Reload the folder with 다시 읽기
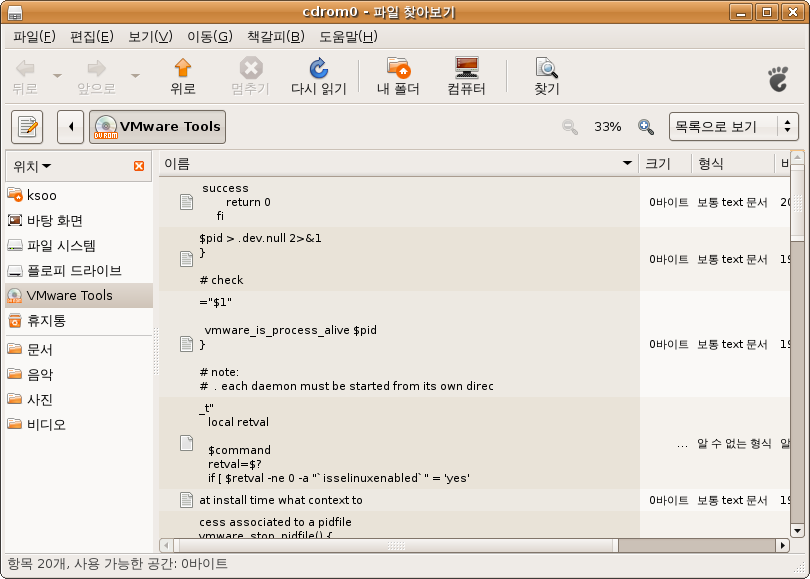 click(318, 76)
